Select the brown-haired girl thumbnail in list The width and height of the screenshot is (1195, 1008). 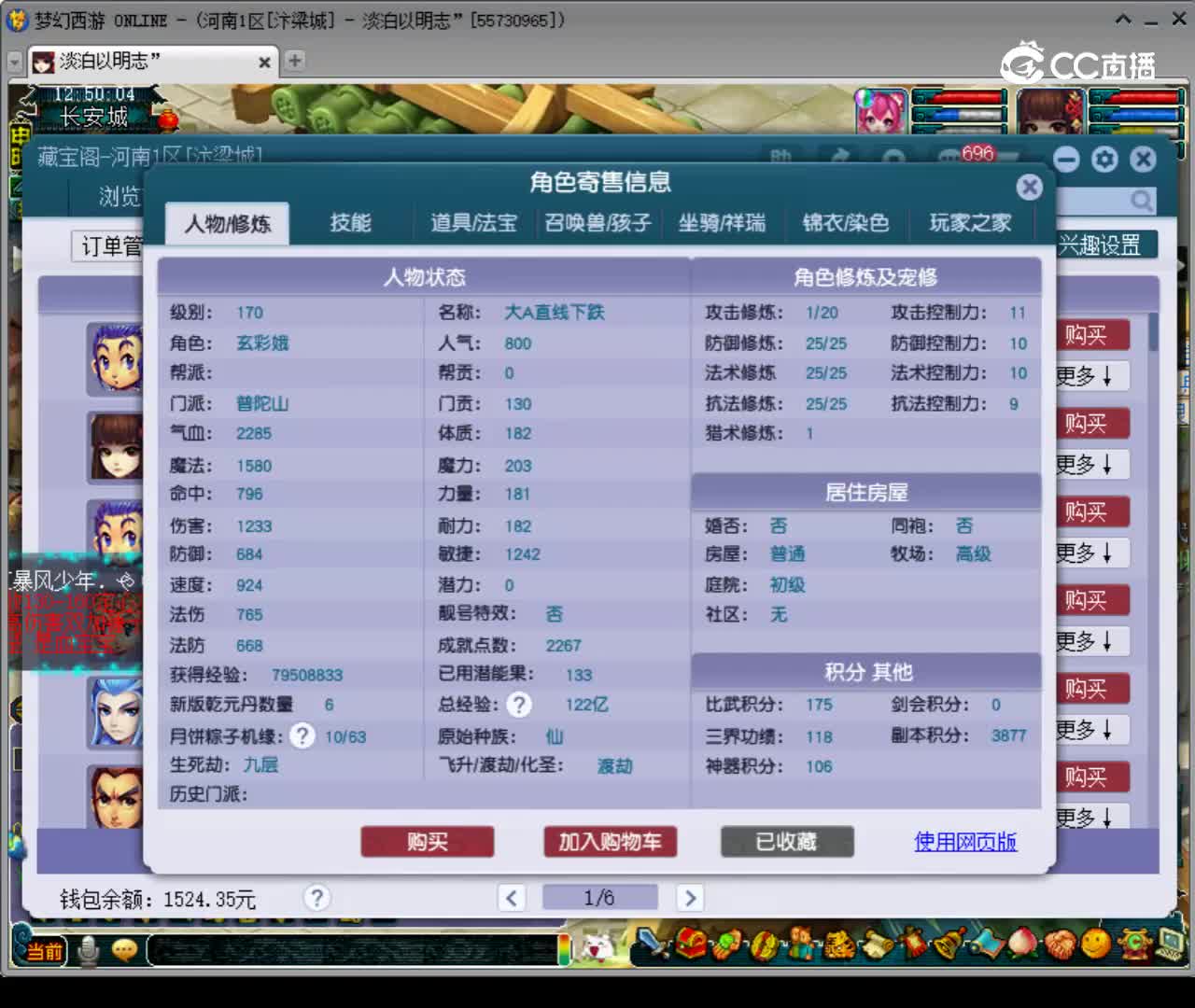pos(115,447)
